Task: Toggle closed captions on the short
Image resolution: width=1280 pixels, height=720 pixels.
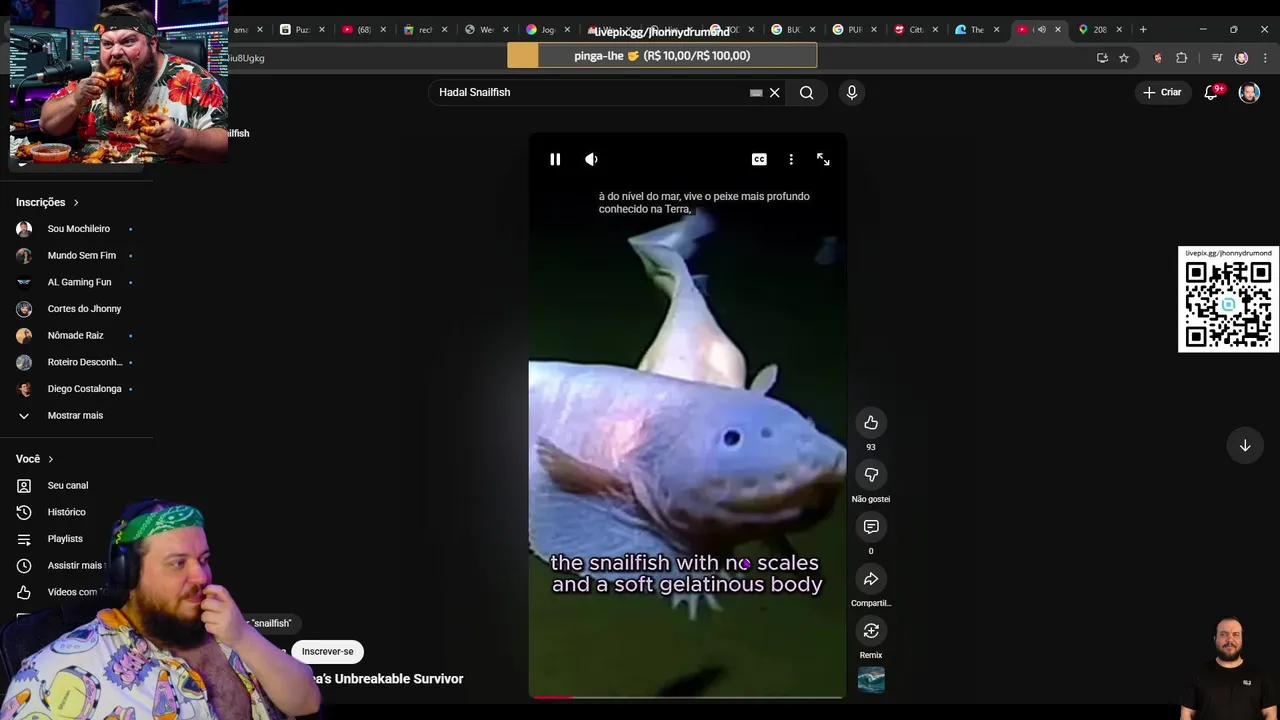Action: point(759,159)
